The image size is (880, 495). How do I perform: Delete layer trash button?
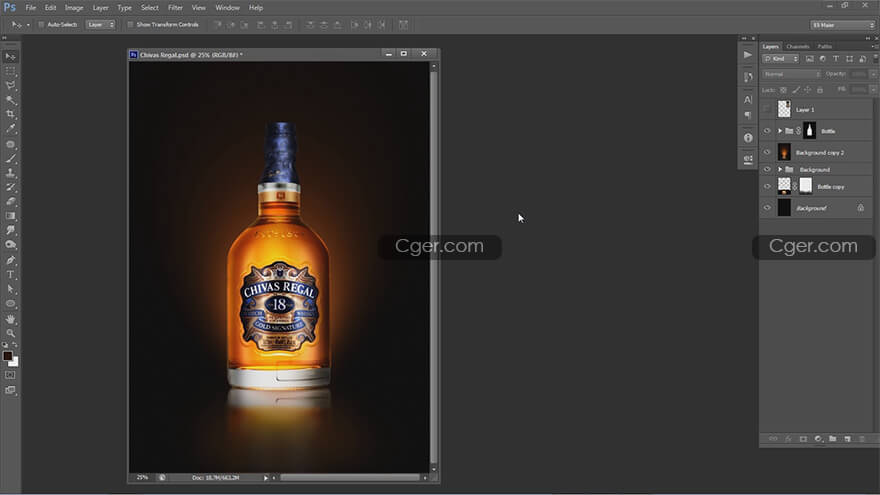[x=863, y=439]
